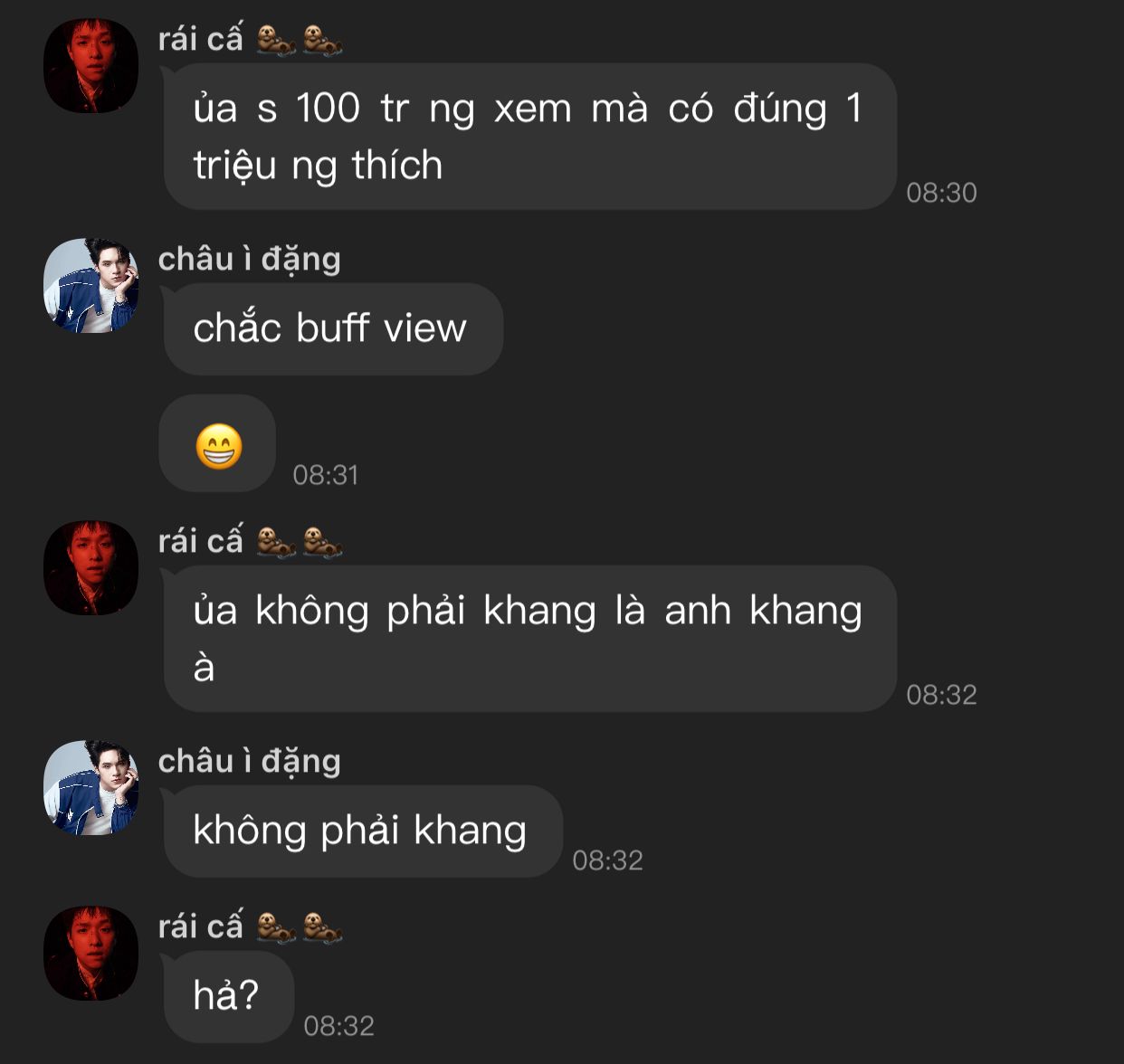Open rái cá's avatar next to the "hả?" message
Screen dimensions: 1124x1064
click(x=90, y=954)
